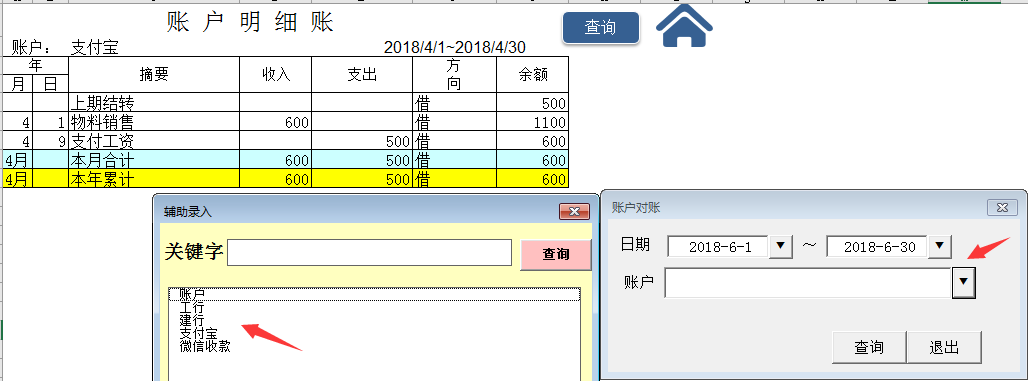Screen dimensions: 1028x381
Task: Select the 上期结转 summary cell
Action: [154, 102]
